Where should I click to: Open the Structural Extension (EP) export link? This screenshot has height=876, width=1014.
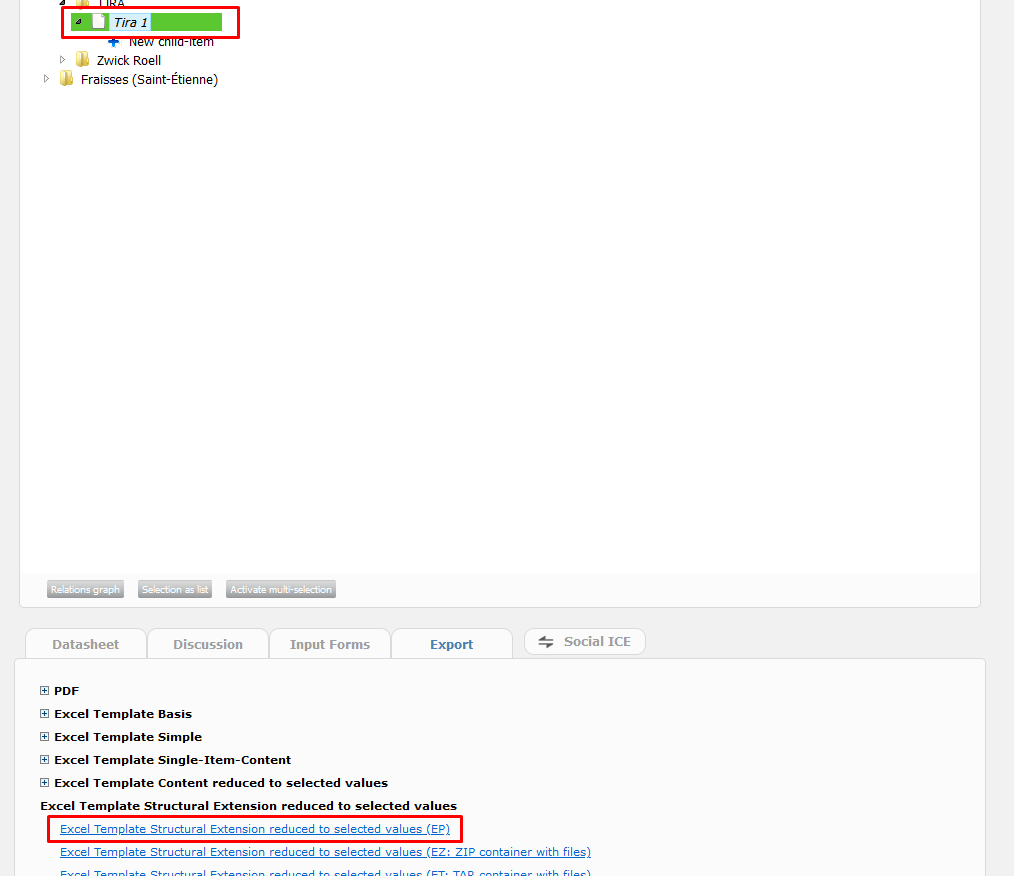pos(255,829)
